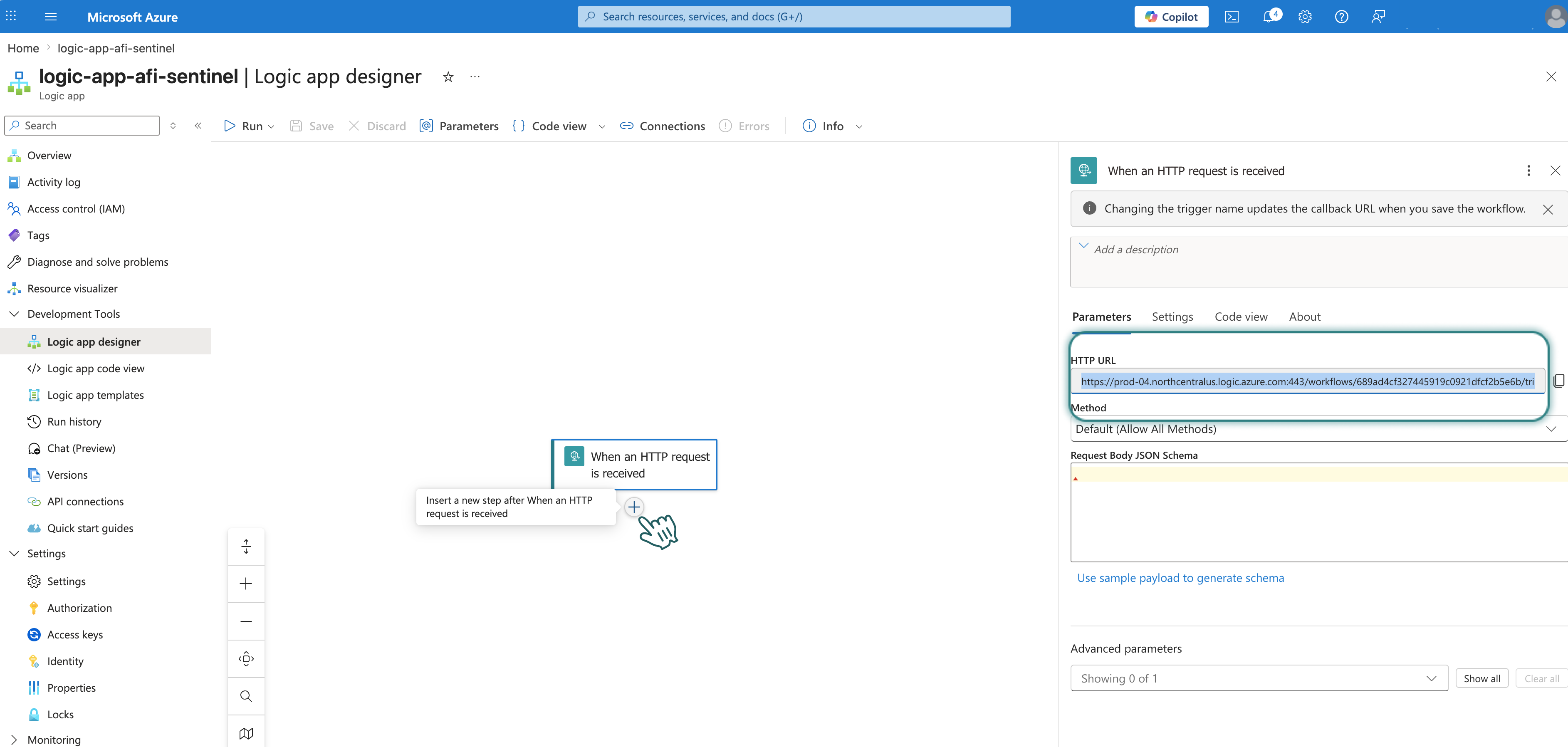The height and width of the screenshot is (747, 1568).
Task: Open the ellipsis menu beside the title
Action: (x=475, y=77)
